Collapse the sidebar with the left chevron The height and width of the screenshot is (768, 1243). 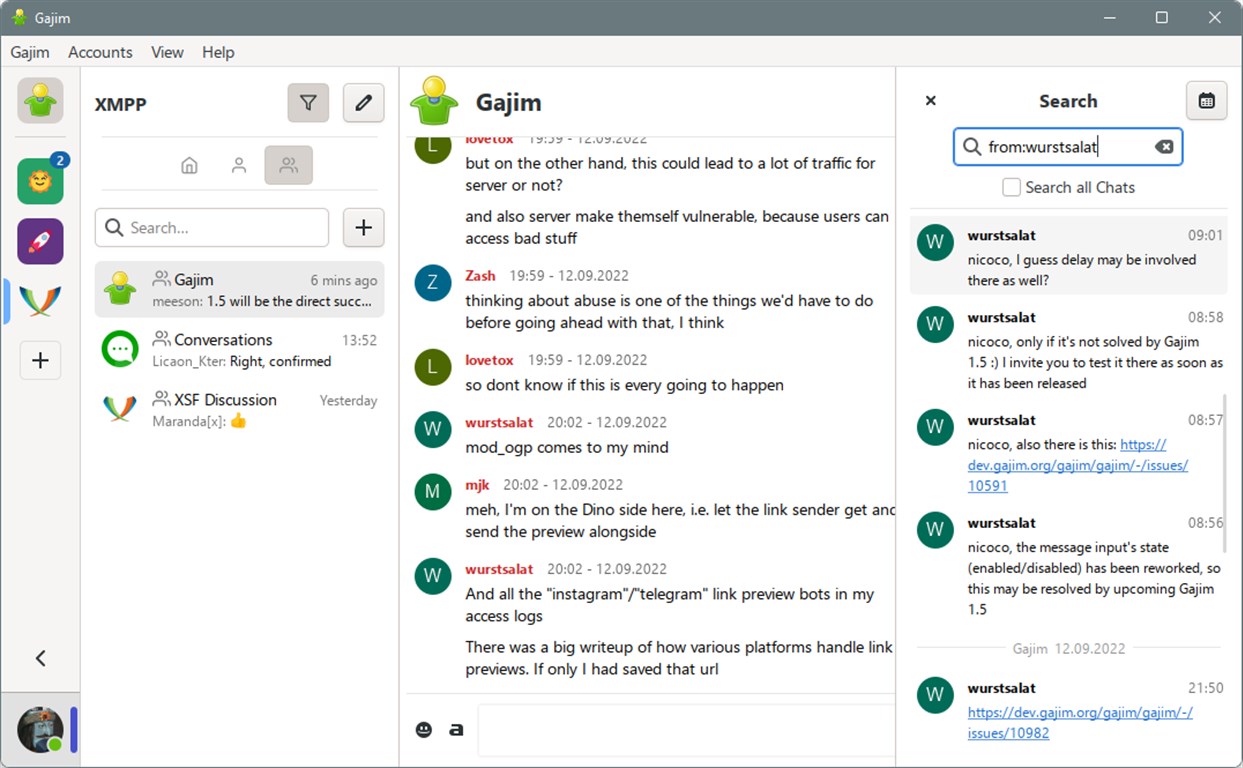[x=40, y=658]
